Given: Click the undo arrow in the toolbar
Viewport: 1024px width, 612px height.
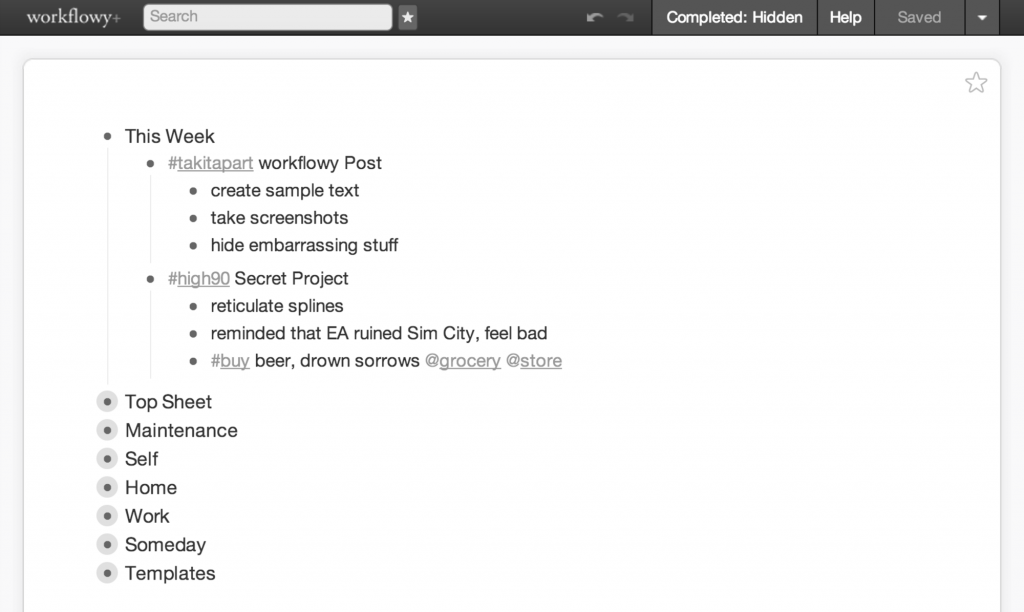Looking at the screenshot, I should (x=594, y=16).
